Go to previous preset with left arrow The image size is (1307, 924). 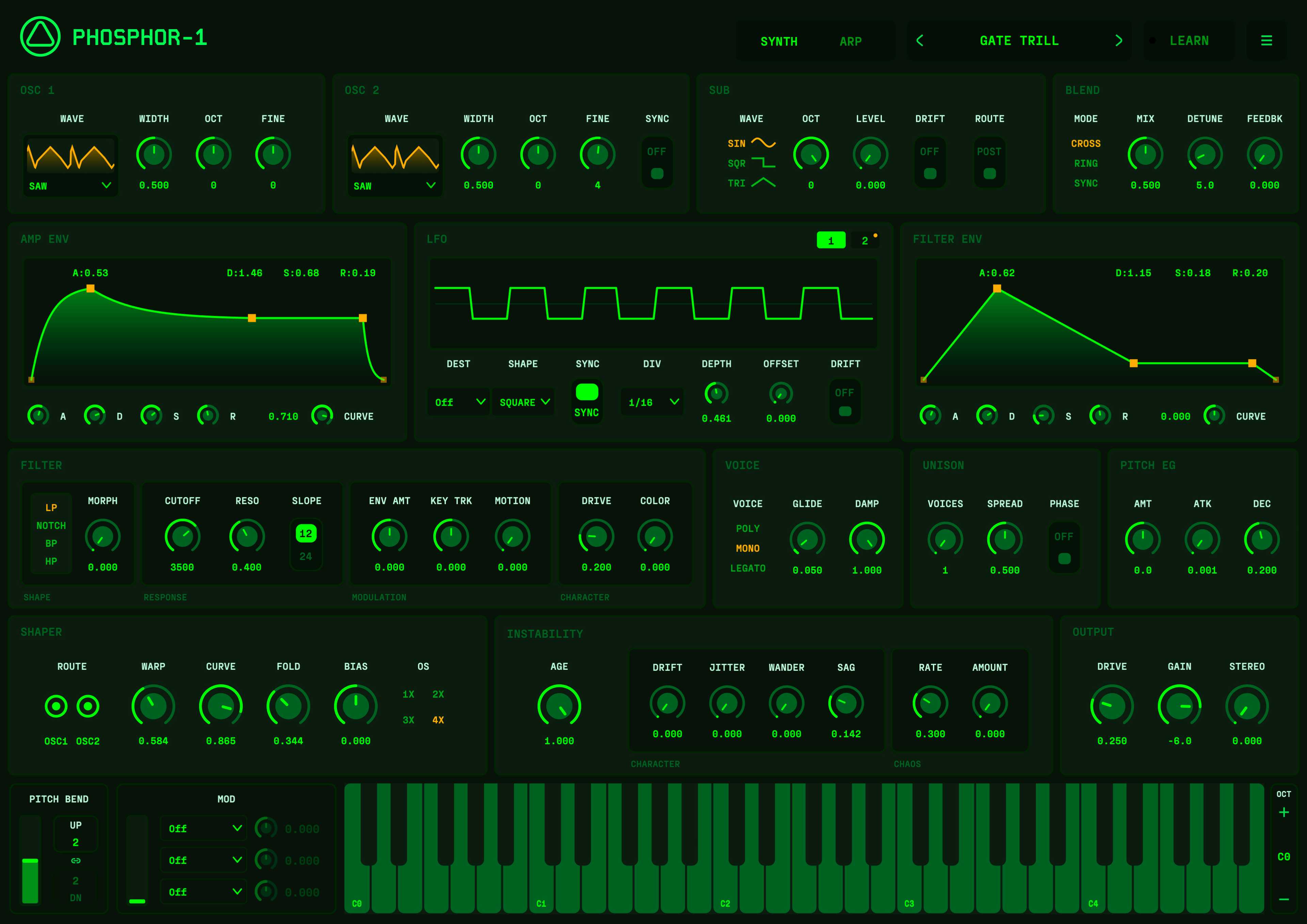pyautogui.click(x=919, y=40)
